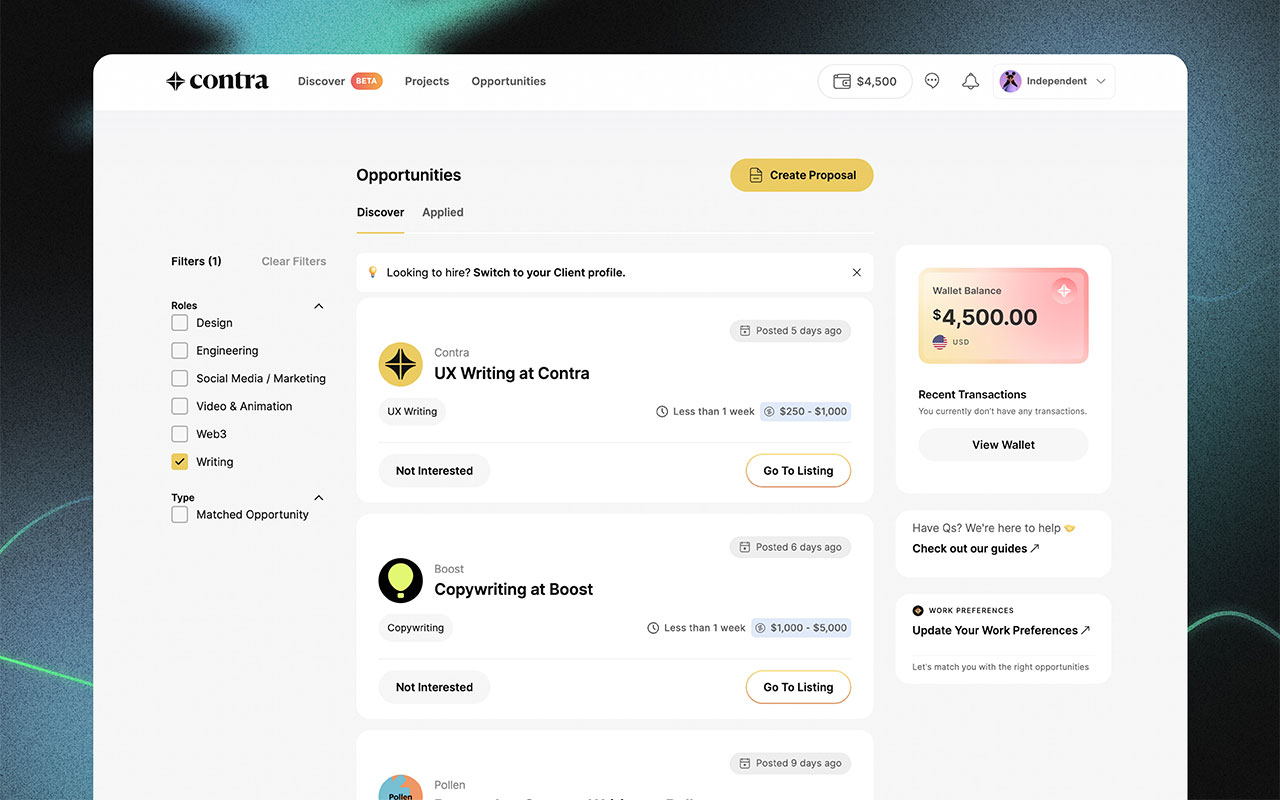Check the Design role checkbox
Viewport: 1280px width, 800px height.
coord(180,323)
